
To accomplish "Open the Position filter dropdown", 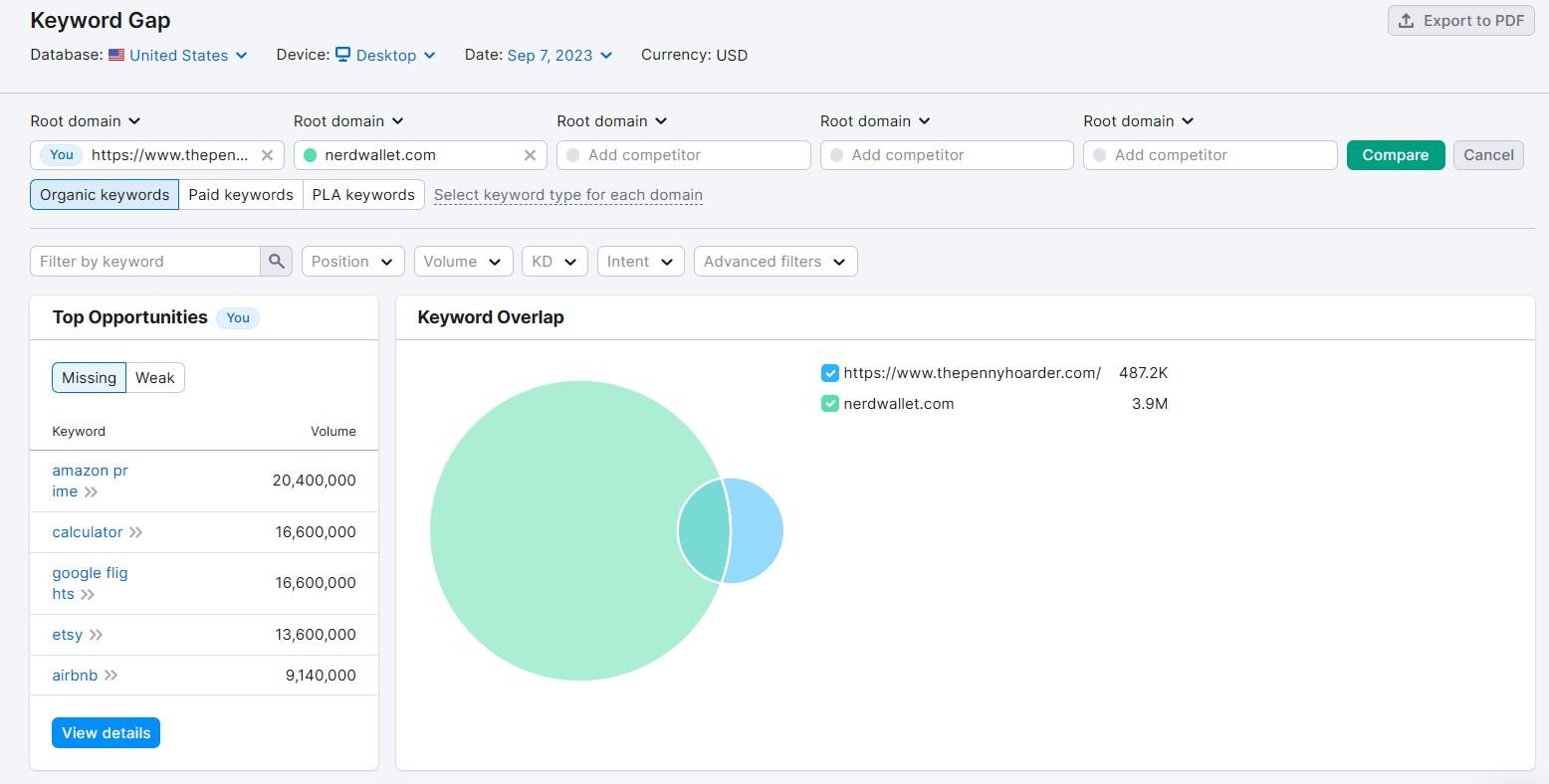I will 353,262.
